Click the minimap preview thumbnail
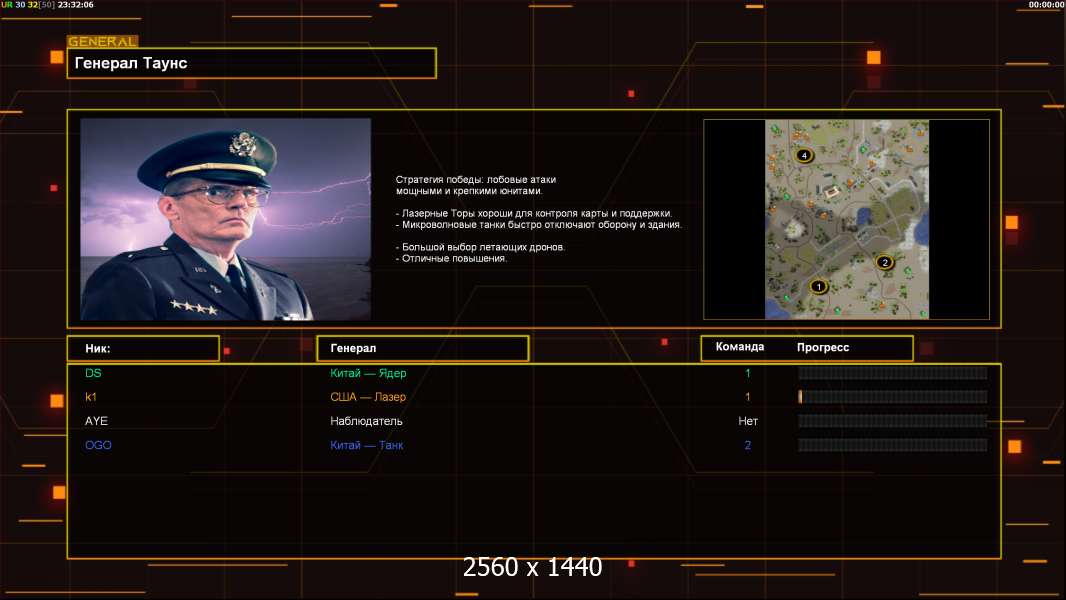 [x=846, y=219]
